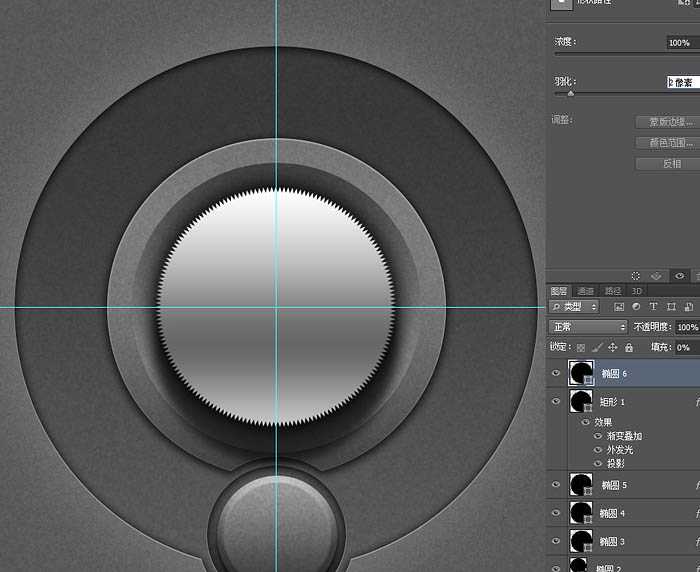Click the 浓度 density slider track
700x572 pixels.
click(x=627, y=54)
